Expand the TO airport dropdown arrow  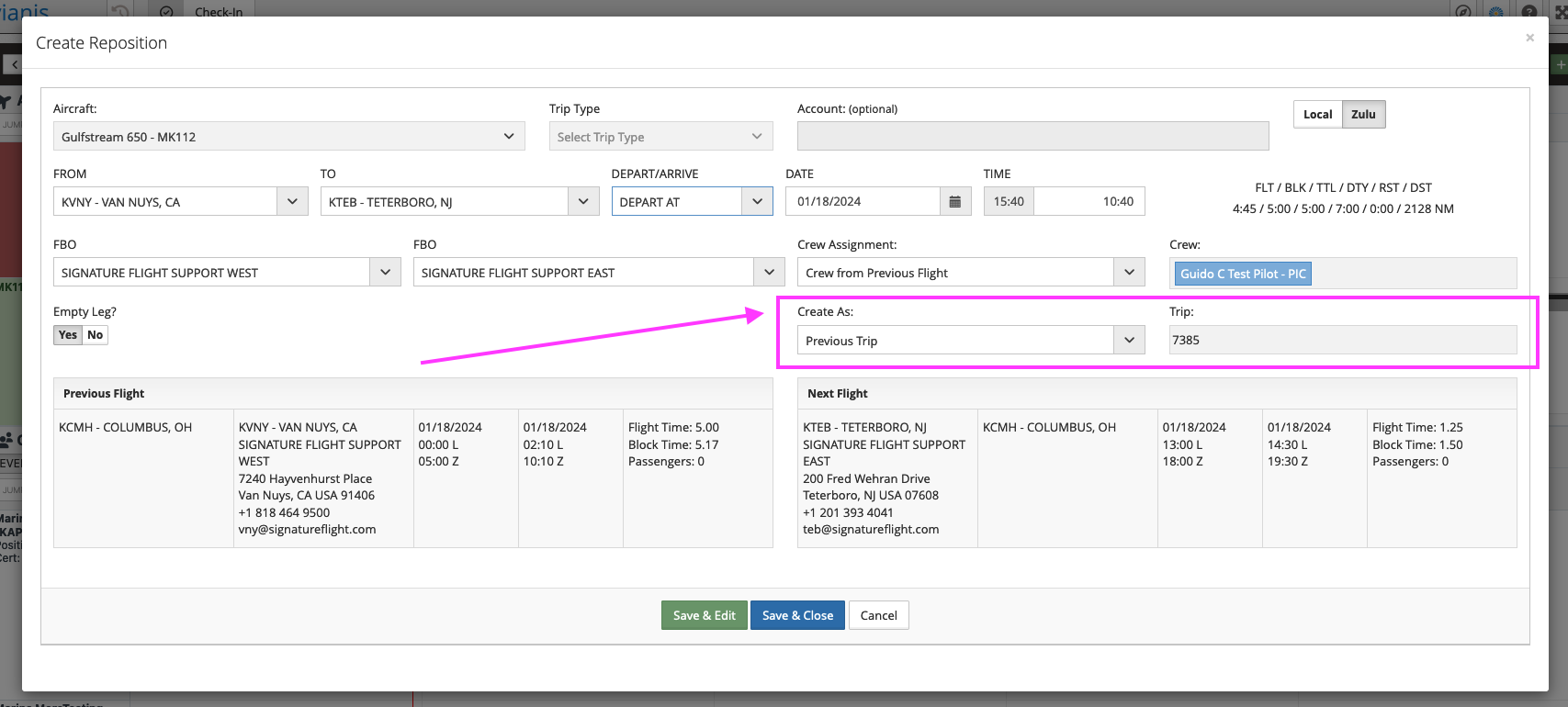pyautogui.click(x=582, y=202)
